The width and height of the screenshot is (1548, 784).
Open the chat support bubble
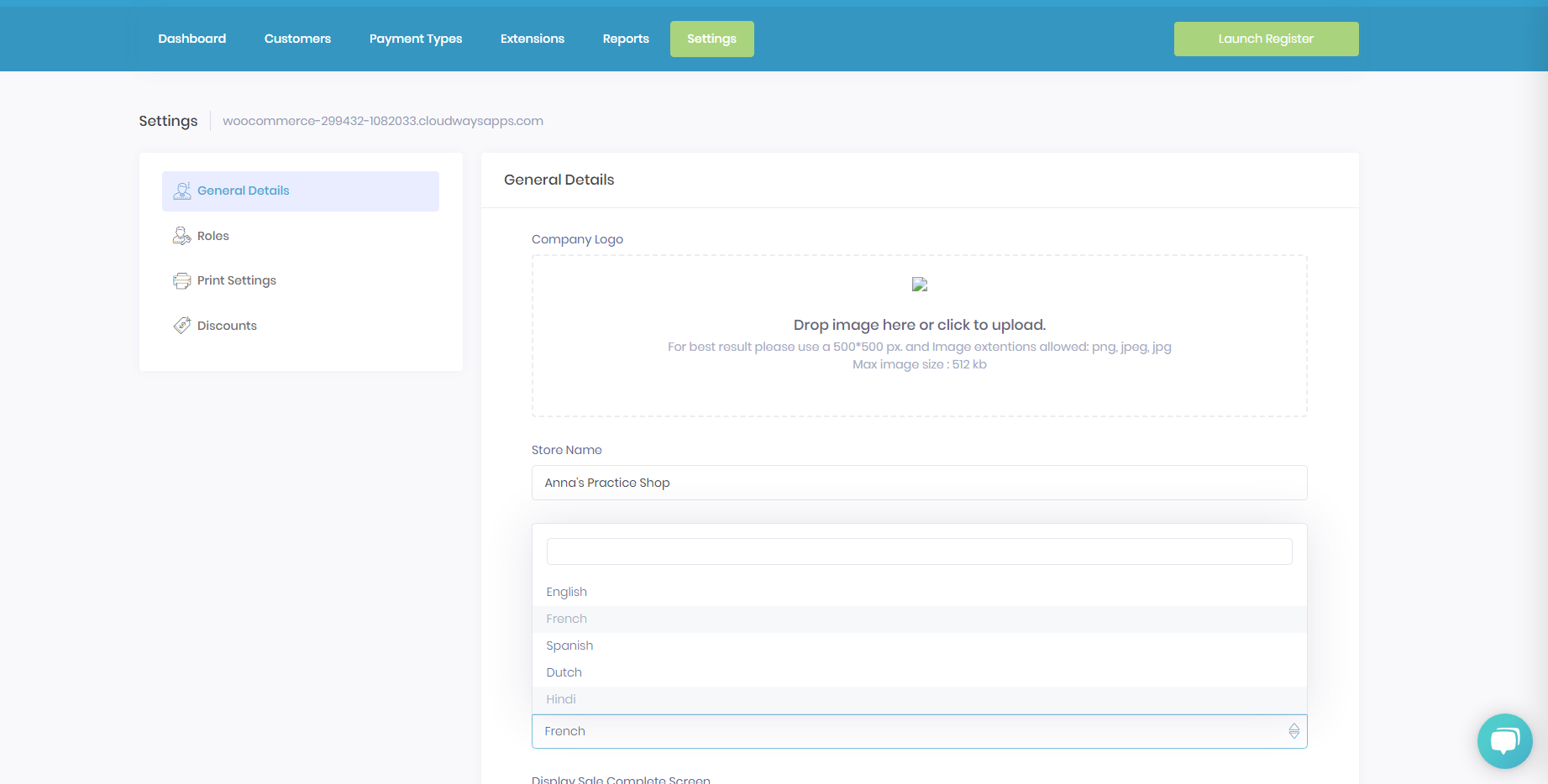coord(1504,741)
